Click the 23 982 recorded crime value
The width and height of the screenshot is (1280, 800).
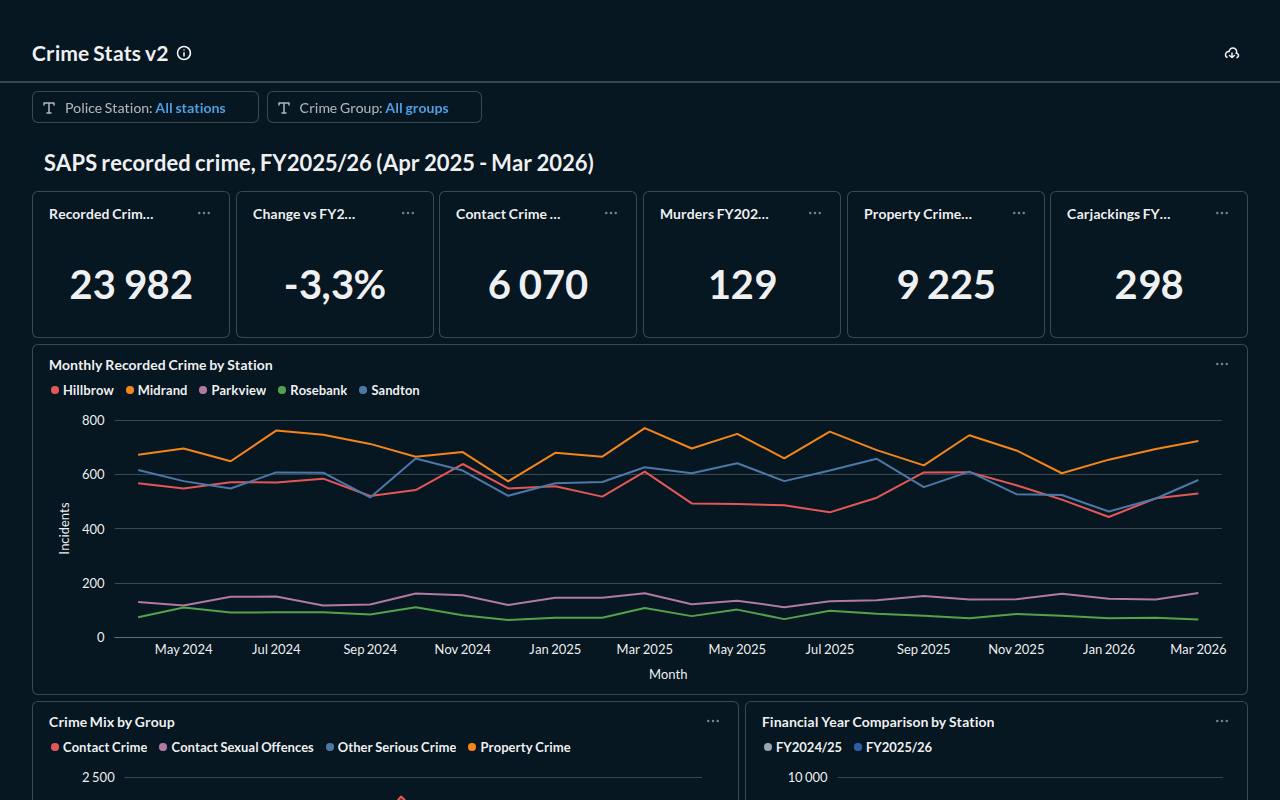coord(131,285)
